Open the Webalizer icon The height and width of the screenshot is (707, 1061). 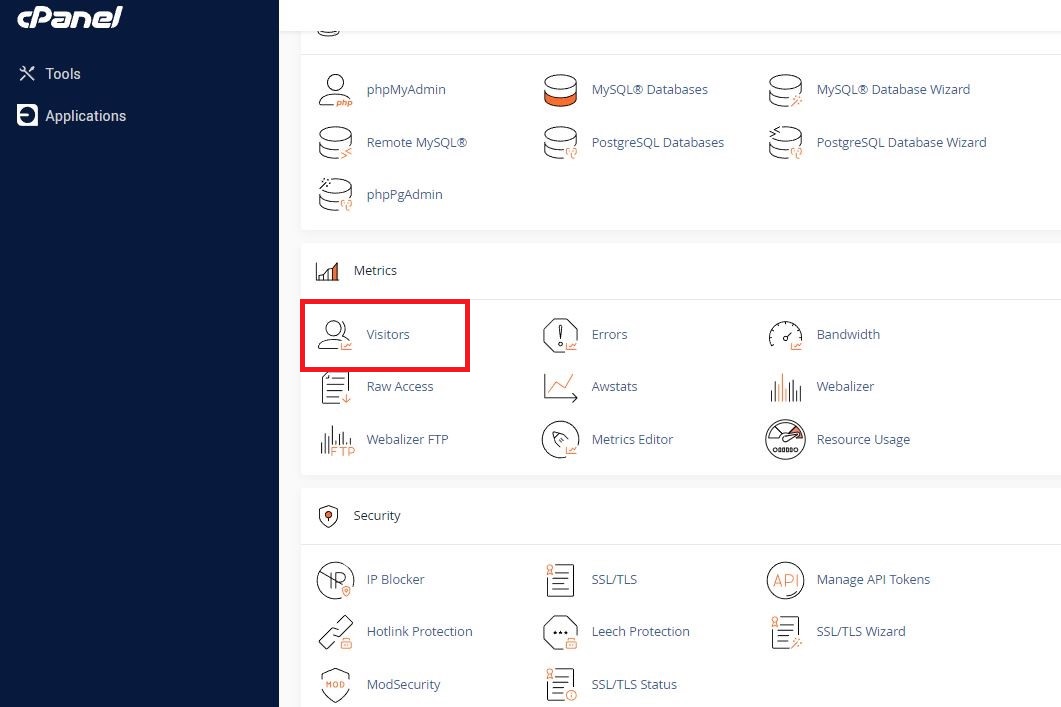click(785, 387)
